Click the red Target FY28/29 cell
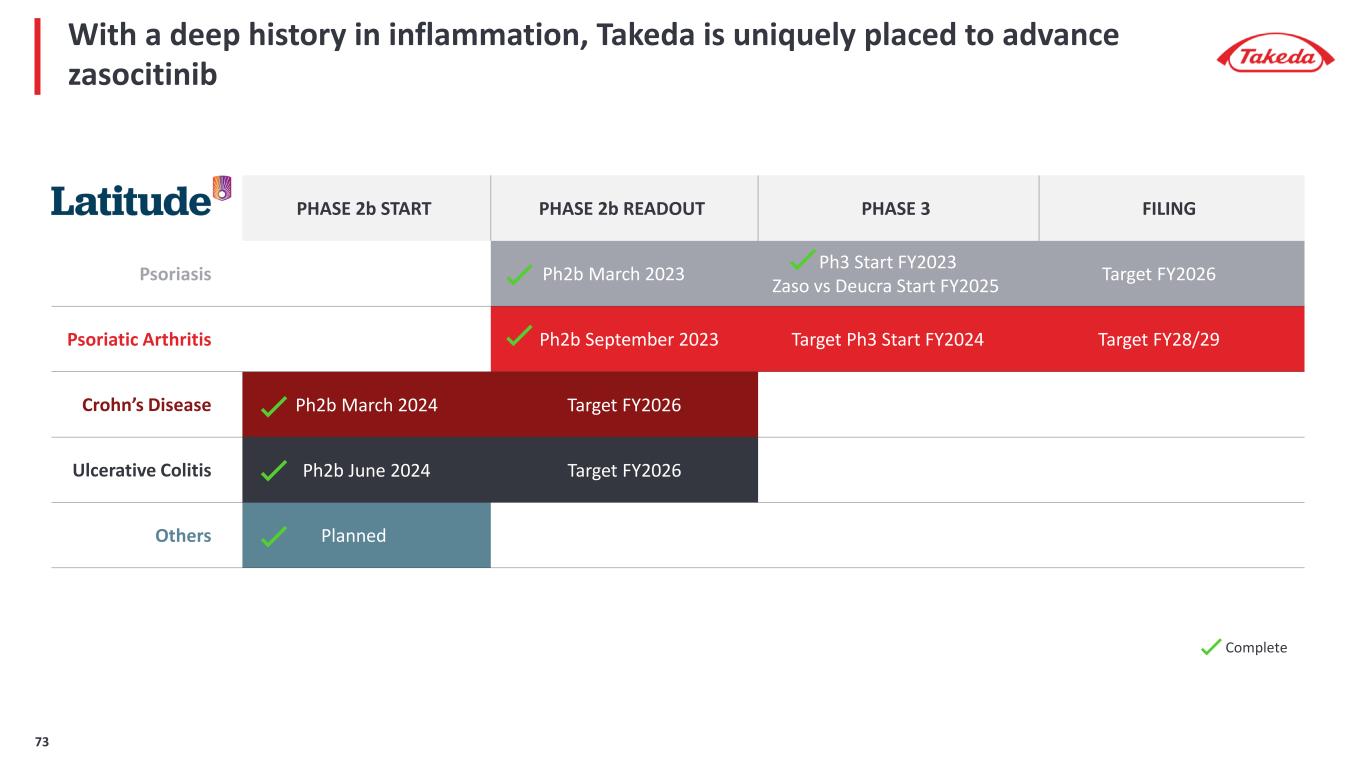The image size is (1365, 768). point(1158,339)
